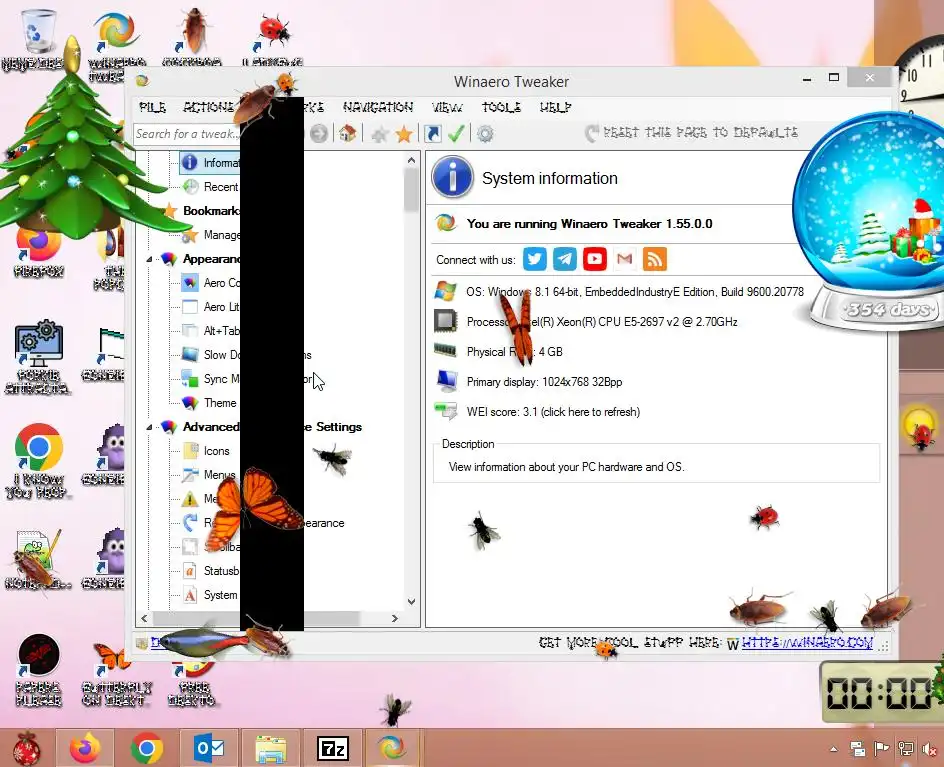The width and height of the screenshot is (944, 767).
Task: Click the Christmas ornament Start button
Action: coord(26,750)
